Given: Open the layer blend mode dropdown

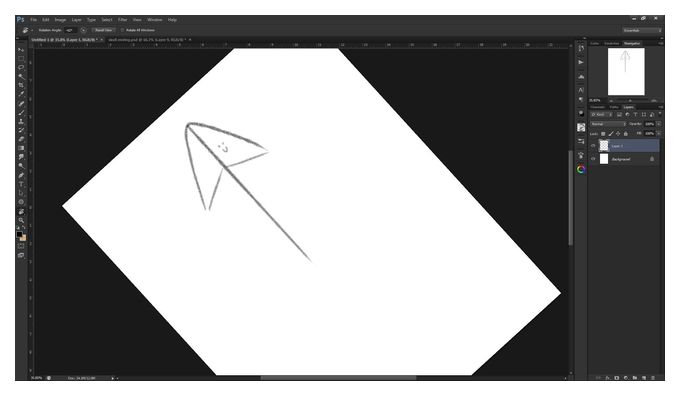Looking at the screenshot, I should click(x=608, y=124).
